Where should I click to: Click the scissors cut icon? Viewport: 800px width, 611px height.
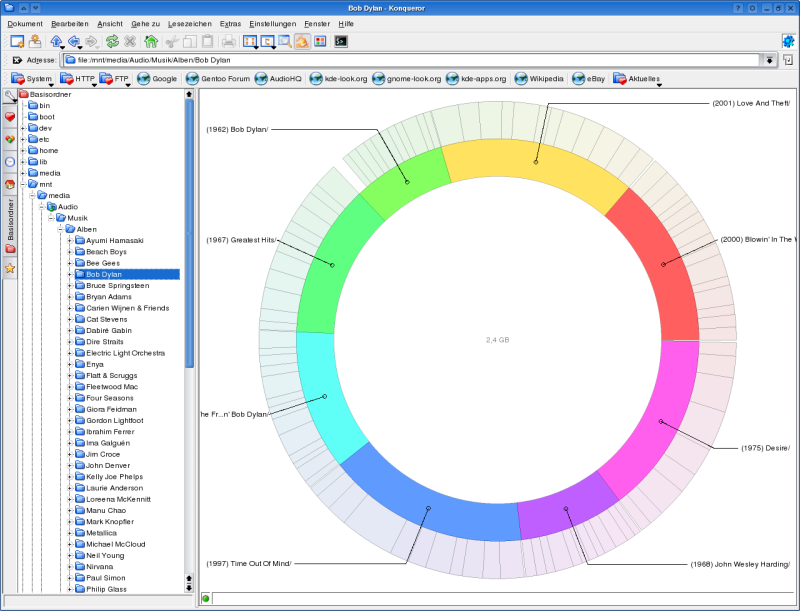[172, 41]
